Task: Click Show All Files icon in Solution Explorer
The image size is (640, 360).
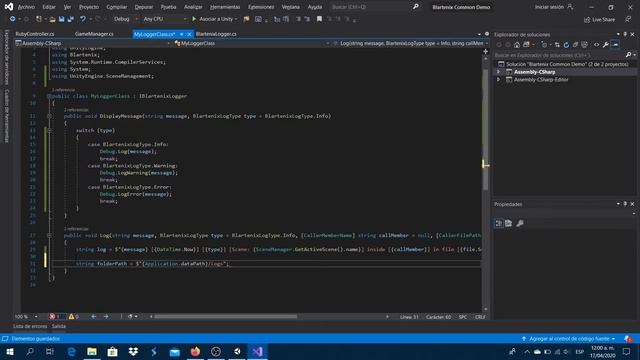Action: coord(584,45)
